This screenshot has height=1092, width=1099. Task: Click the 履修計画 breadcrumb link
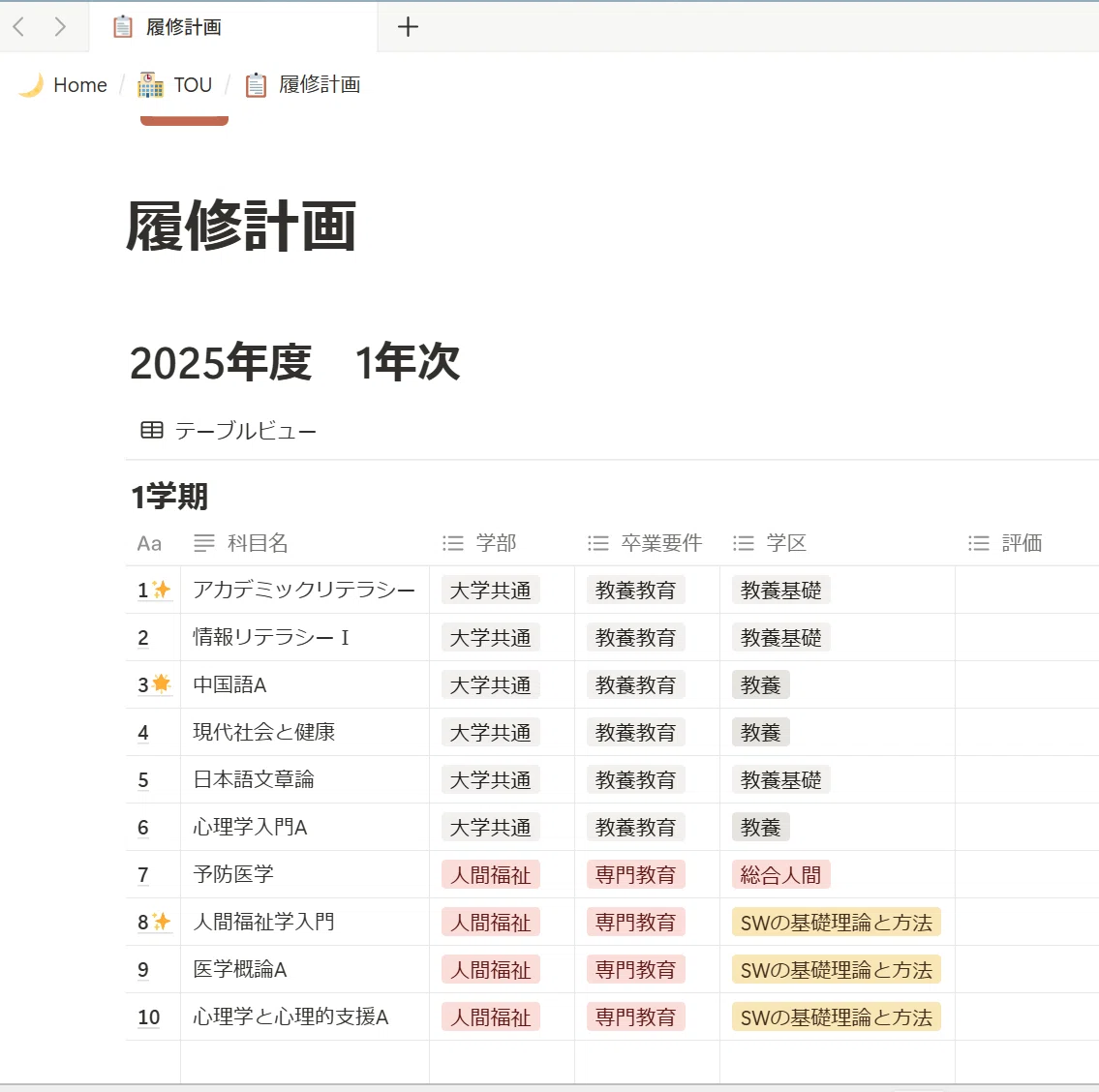(319, 85)
